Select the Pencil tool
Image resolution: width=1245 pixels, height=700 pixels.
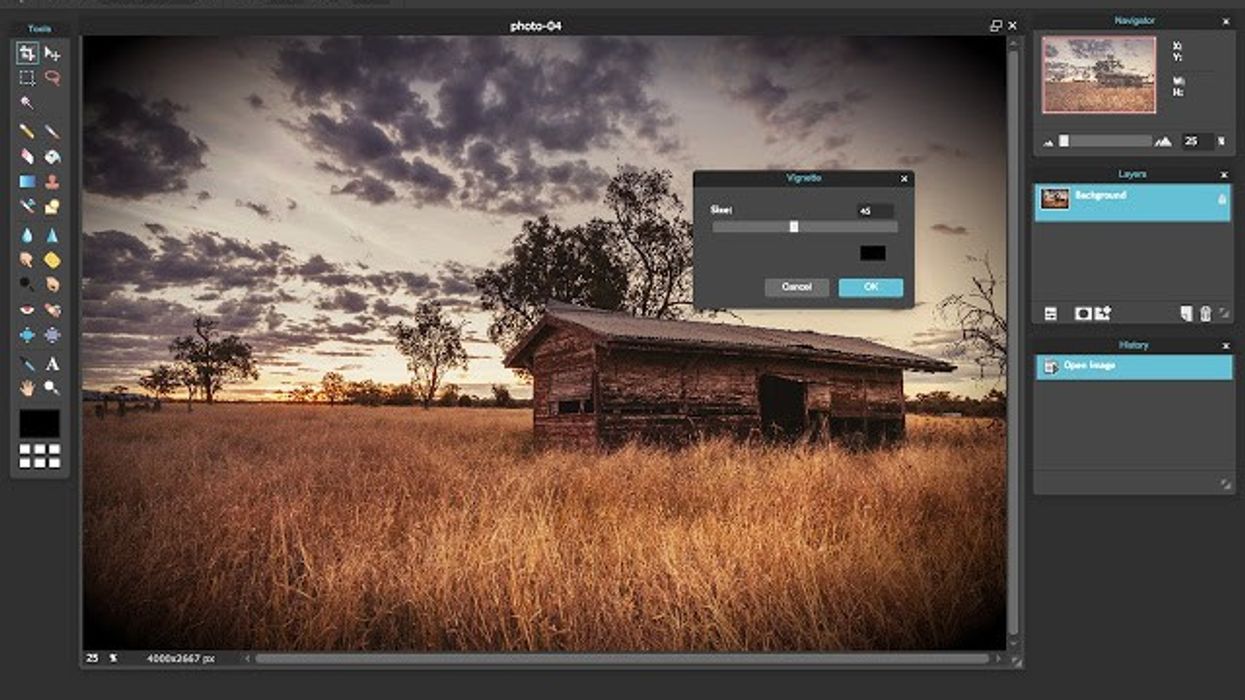(x=27, y=131)
